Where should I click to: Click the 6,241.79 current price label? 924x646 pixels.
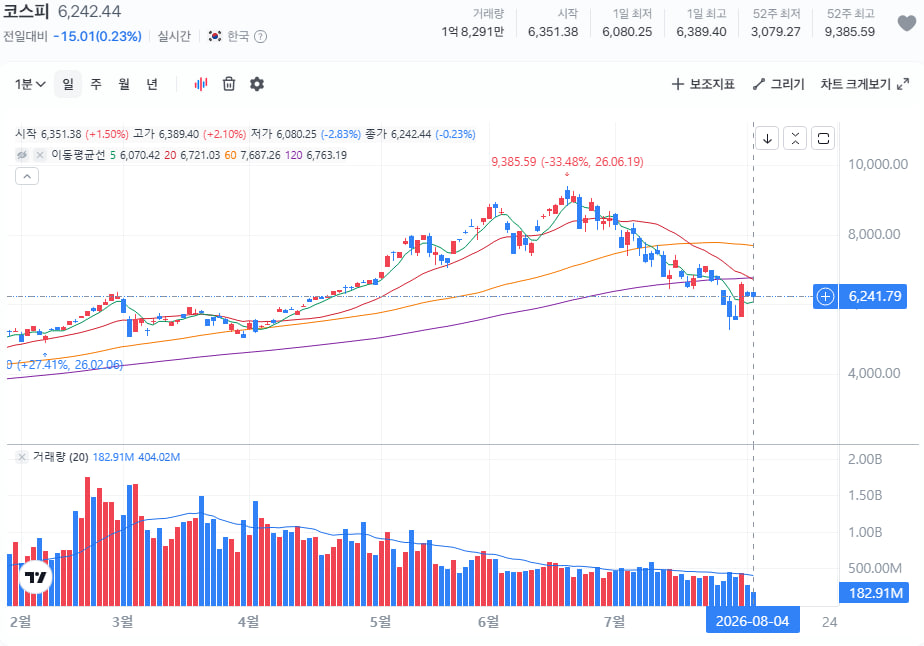[874, 296]
